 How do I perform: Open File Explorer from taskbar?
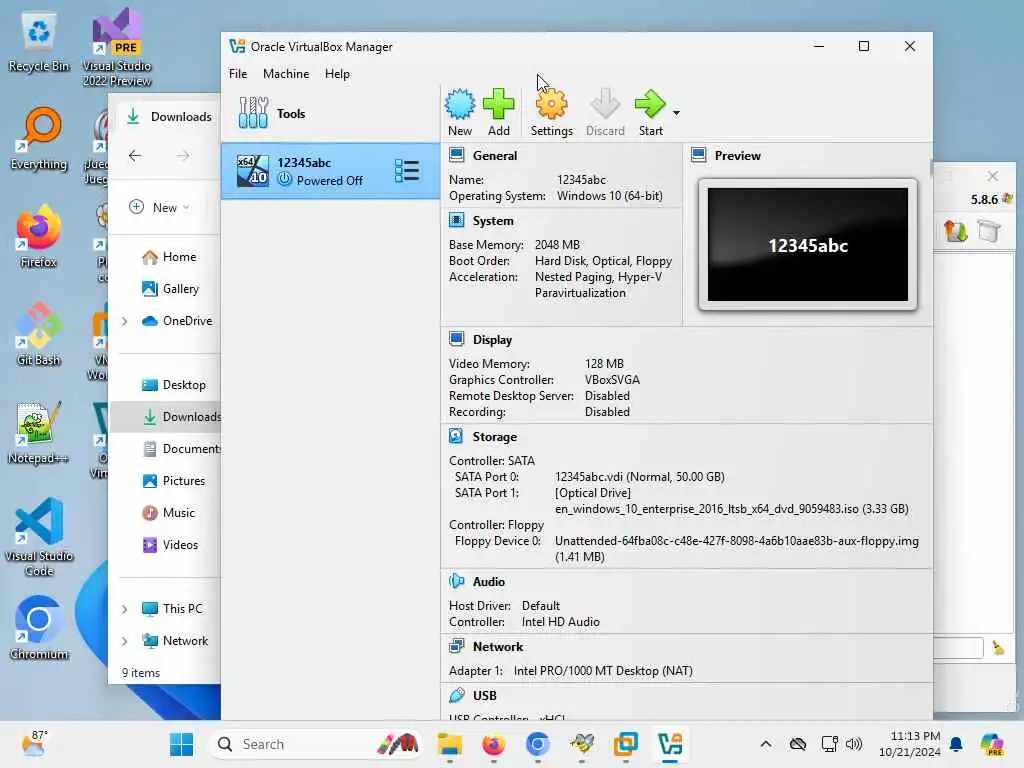point(449,744)
